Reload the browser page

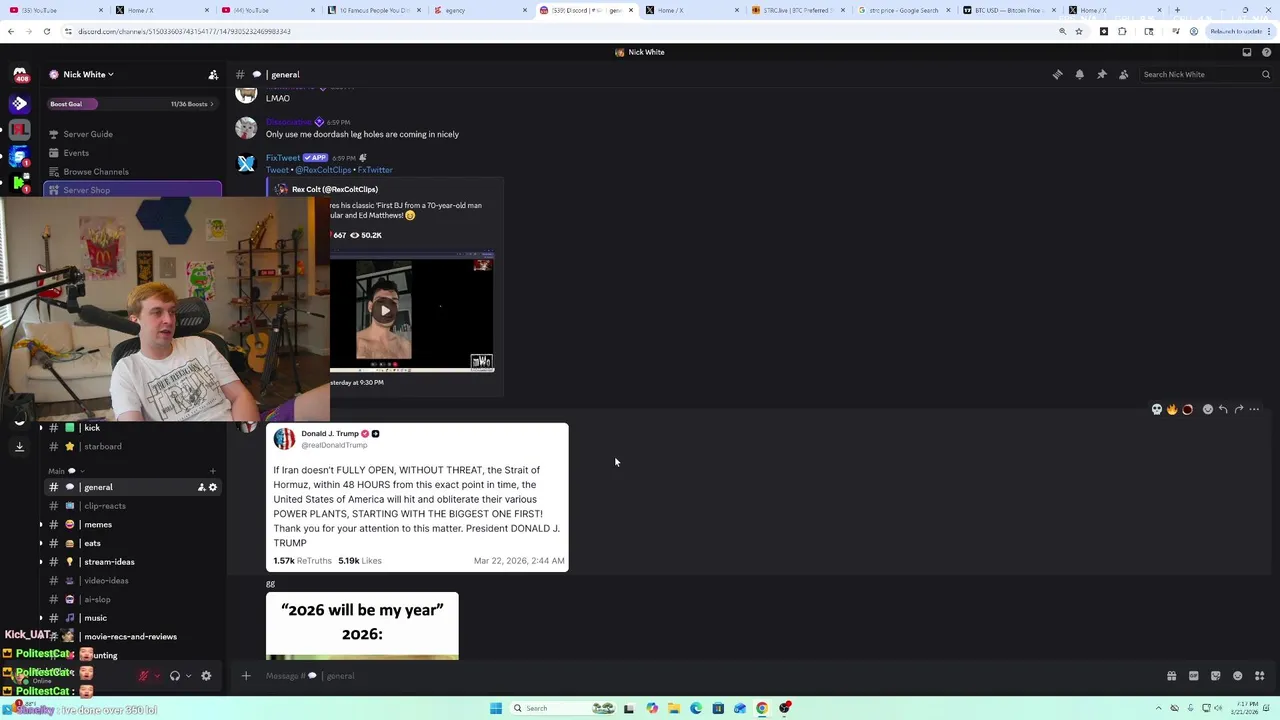(46, 31)
